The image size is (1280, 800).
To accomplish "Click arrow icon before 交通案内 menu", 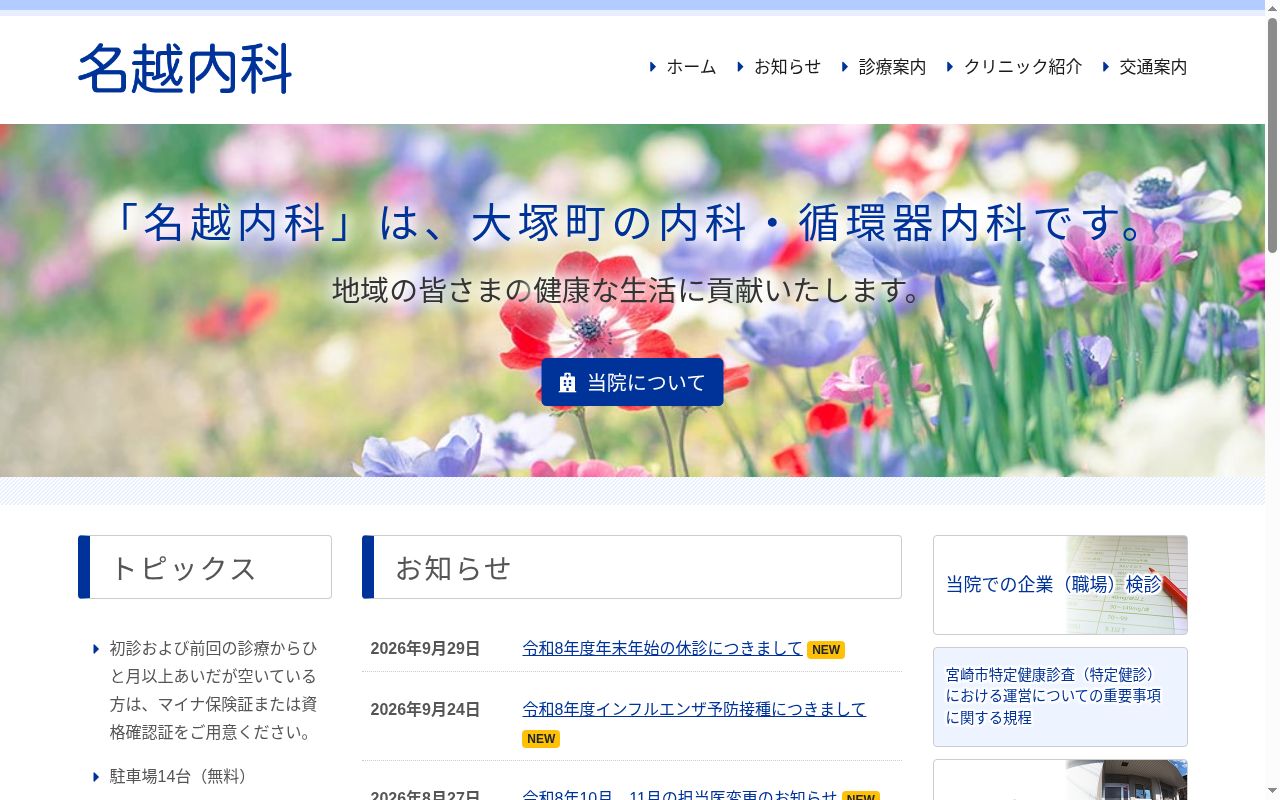I will pyautogui.click(x=1106, y=67).
